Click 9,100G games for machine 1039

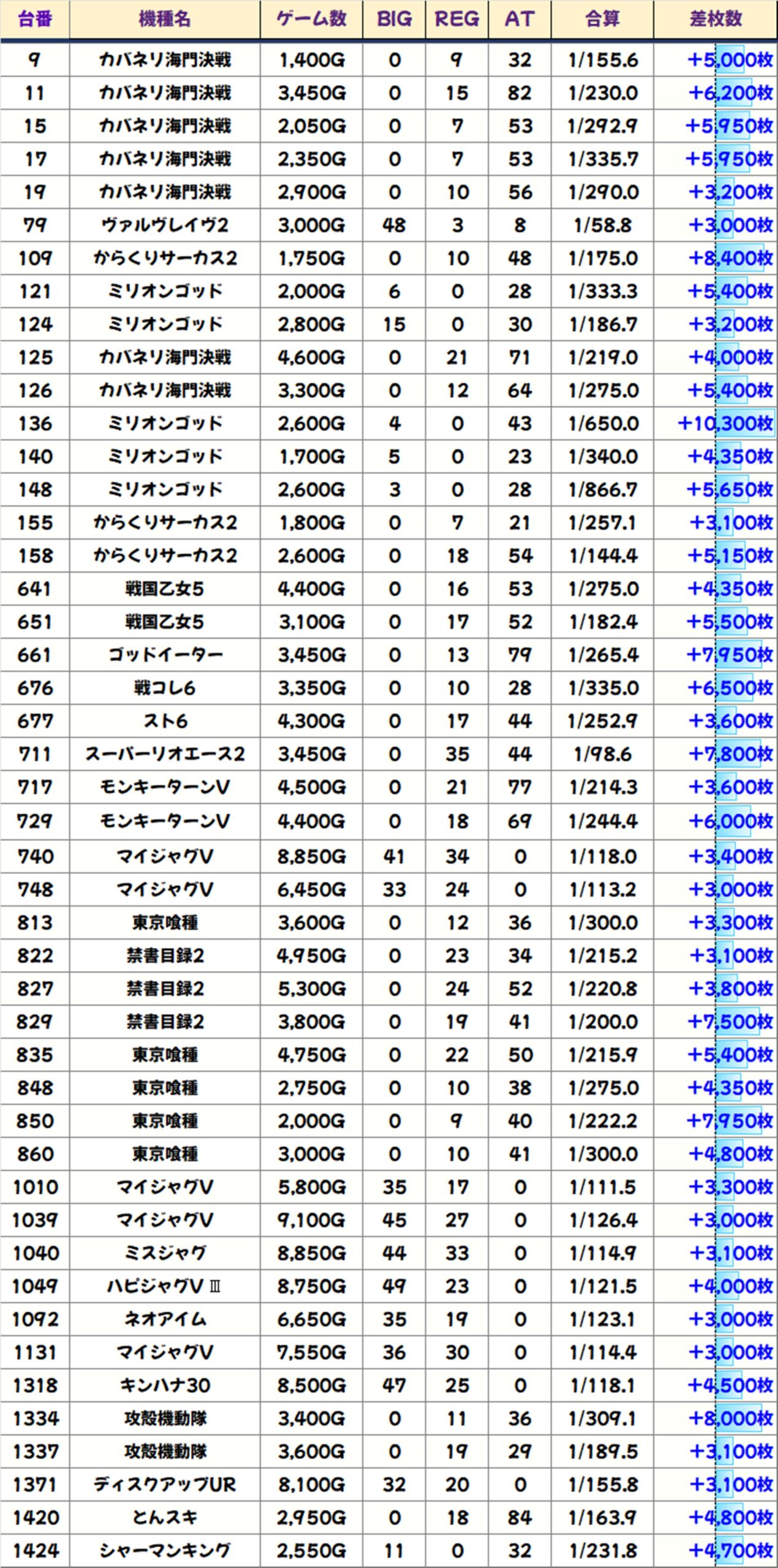[x=311, y=1220]
